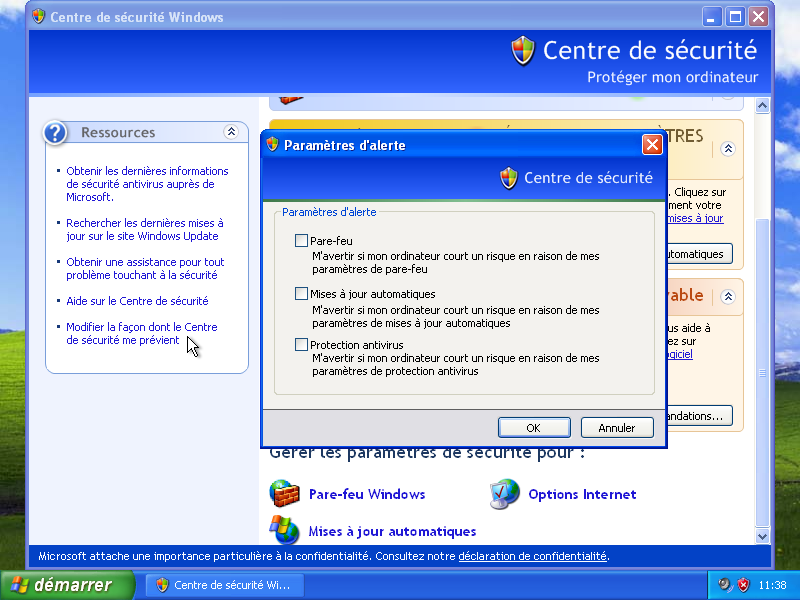Click the small shield icon in the Paramètres d'alerte title bar
The height and width of the screenshot is (600, 800).
pyautogui.click(x=272, y=145)
